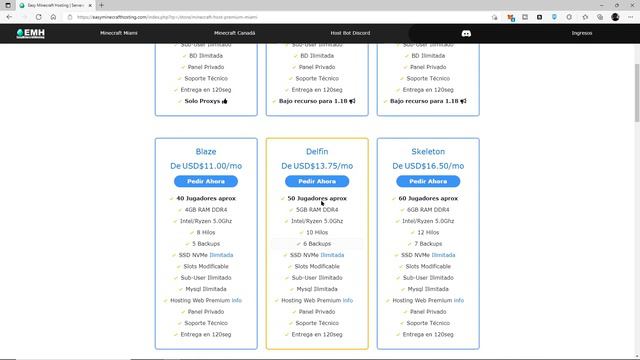Image resolution: width=640 pixels, height=360 pixels.
Task: Click the Ilimitada link in the Skeleton card
Action: pyautogui.click(x=443, y=255)
